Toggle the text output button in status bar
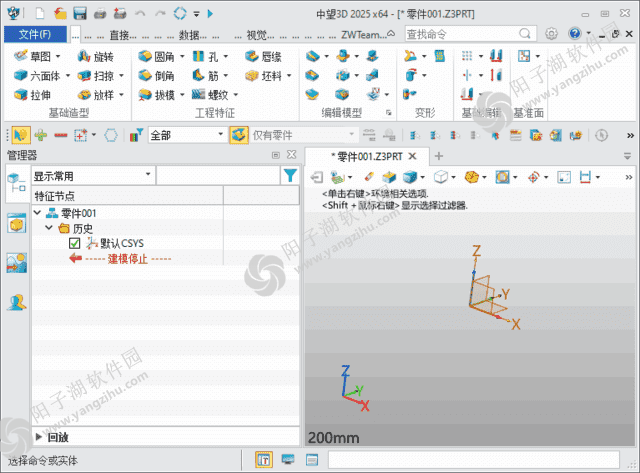The width and height of the screenshot is (640, 473). (x=264, y=460)
